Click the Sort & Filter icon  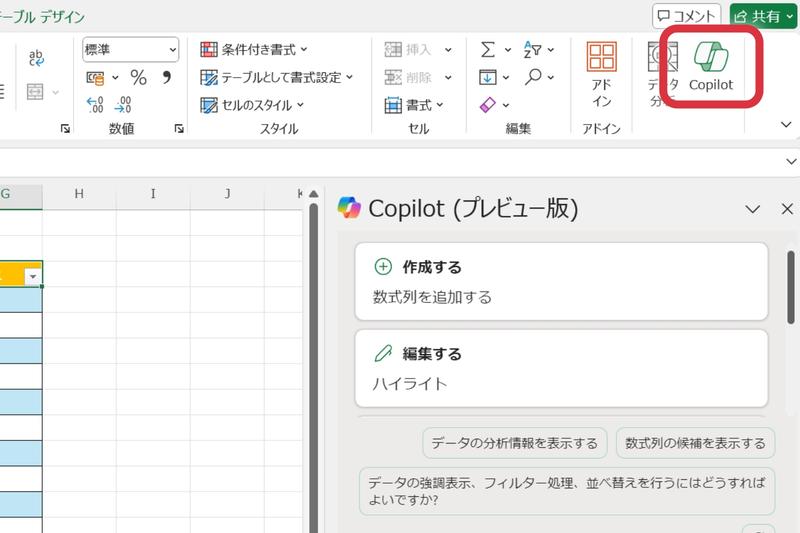click(532, 49)
